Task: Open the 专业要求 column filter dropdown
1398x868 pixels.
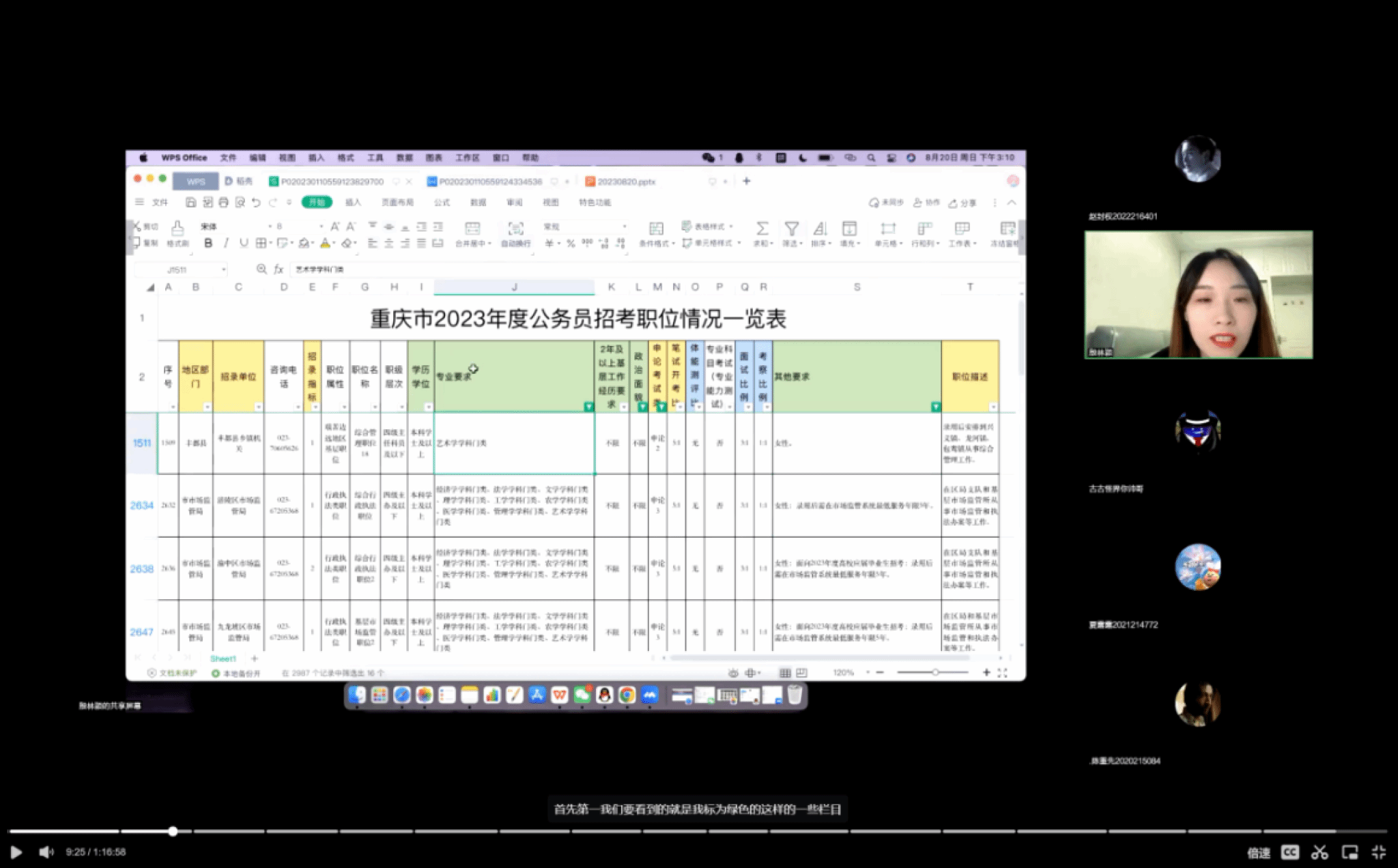Action: pyautogui.click(x=588, y=407)
